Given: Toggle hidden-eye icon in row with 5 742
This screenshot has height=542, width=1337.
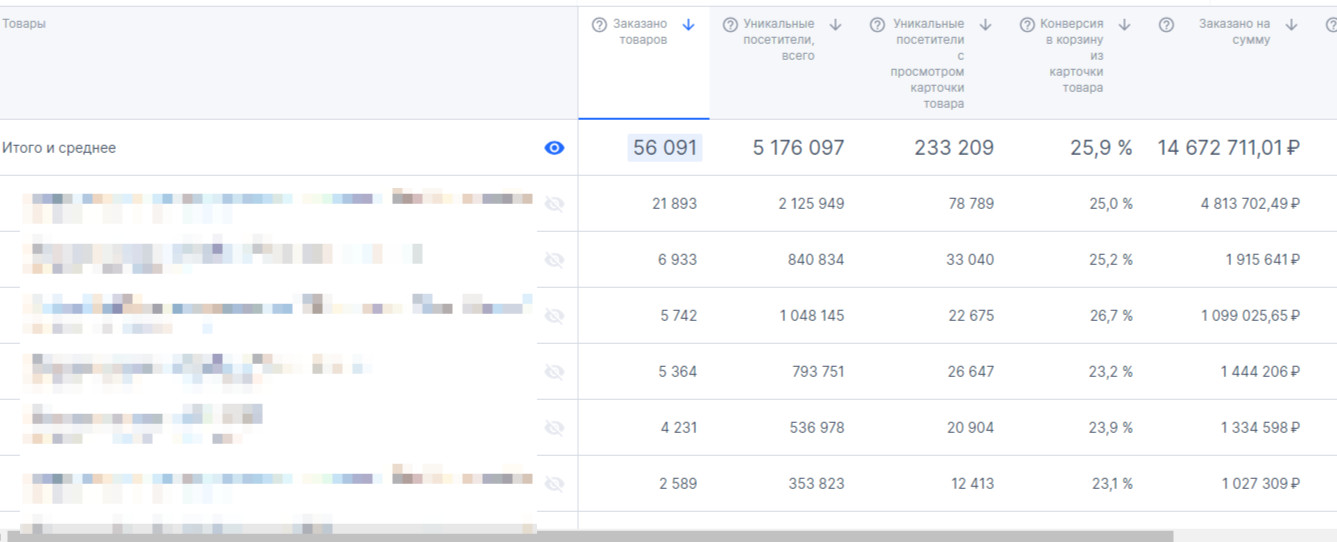Looking at the screenshot, I should click(x=554, y=316).
